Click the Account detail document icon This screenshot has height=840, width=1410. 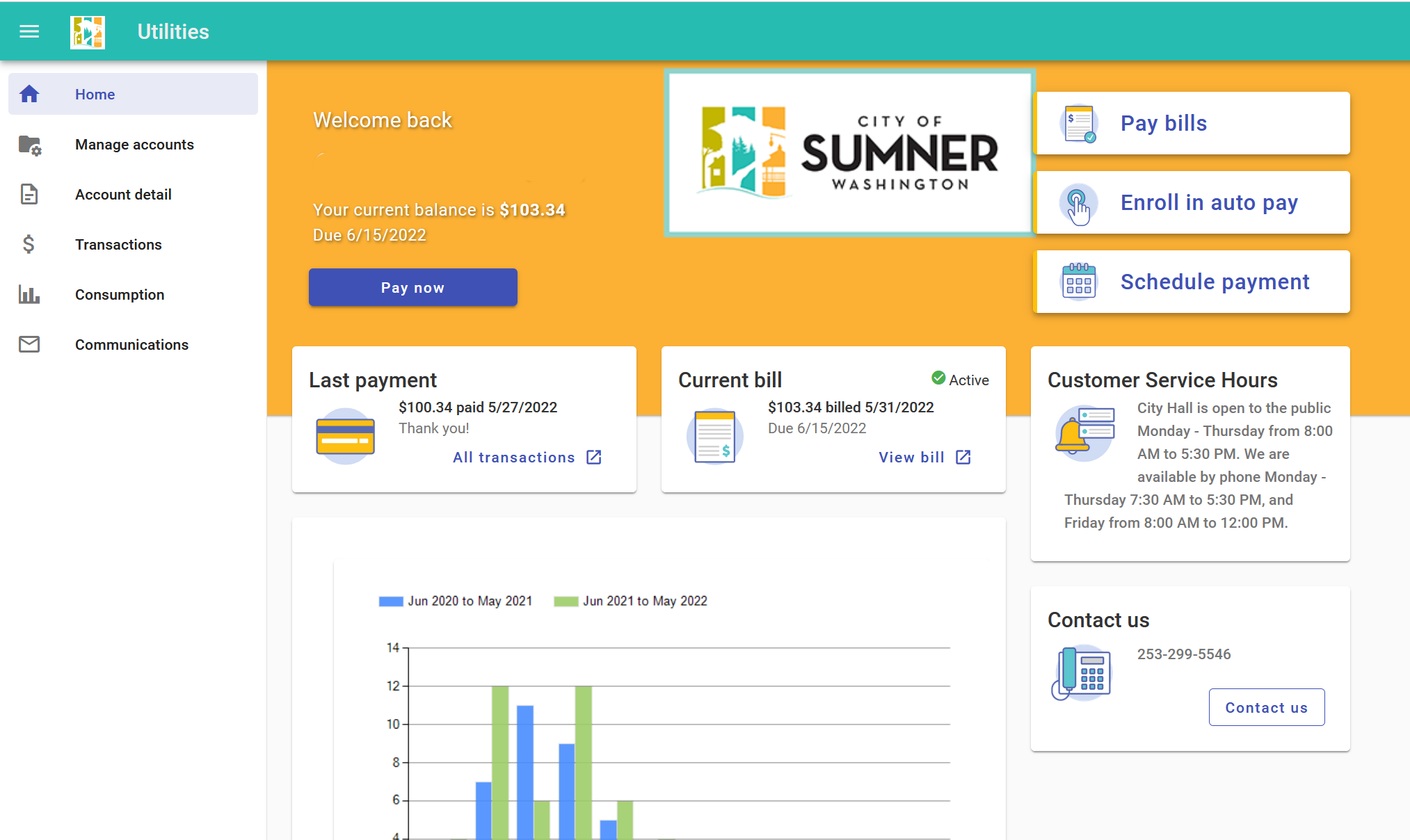[29, 195]
